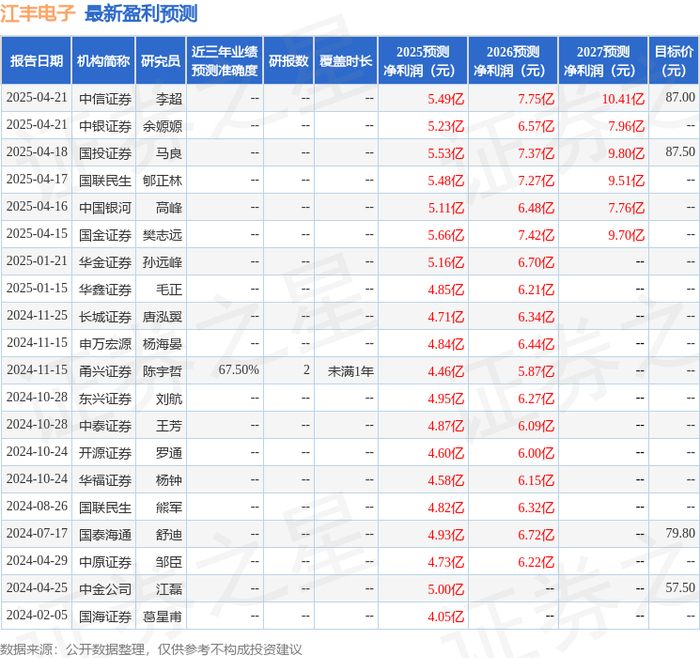Click target price 87.50
The width and height of the screenshot is (700, 658).
(680, 152)
